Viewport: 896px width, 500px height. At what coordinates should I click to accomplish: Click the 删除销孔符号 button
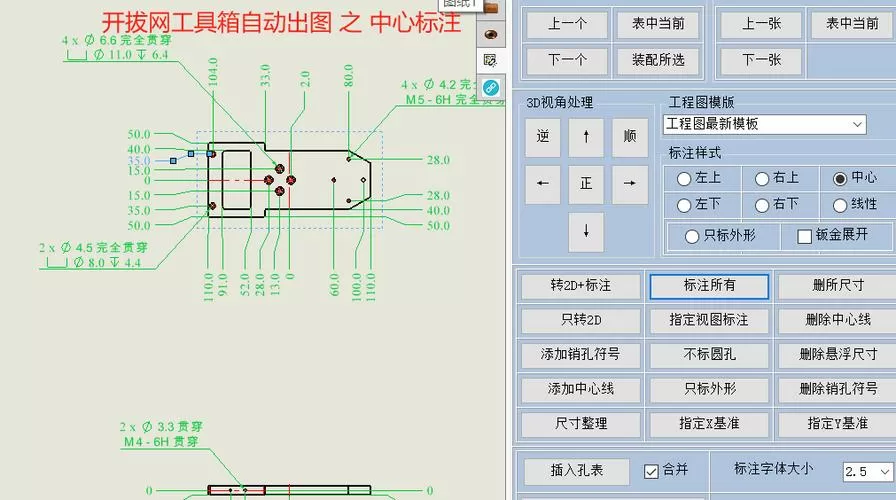pyautogui.click(x=838, y=390)
